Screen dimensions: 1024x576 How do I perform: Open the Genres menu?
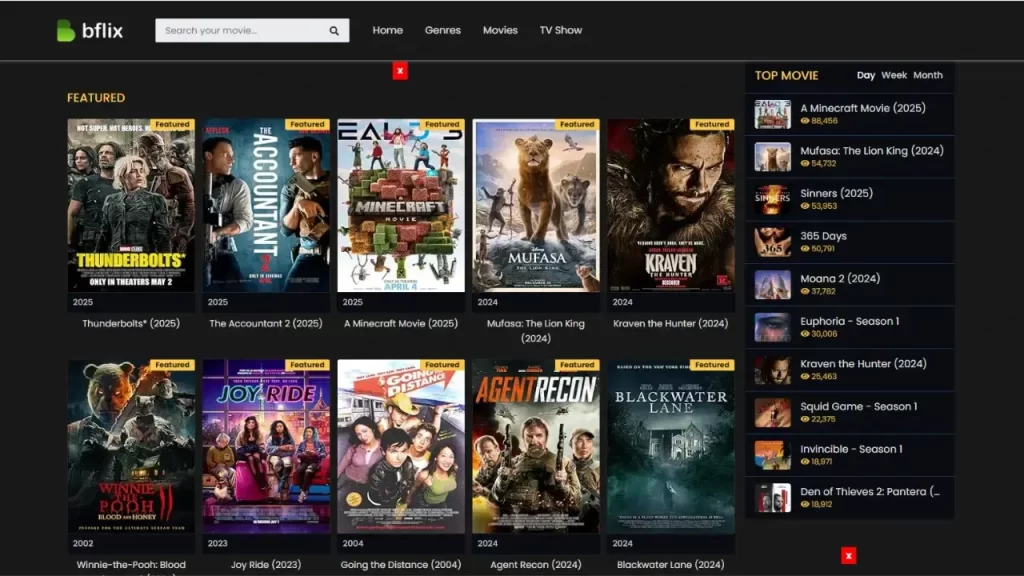[443, 30]
